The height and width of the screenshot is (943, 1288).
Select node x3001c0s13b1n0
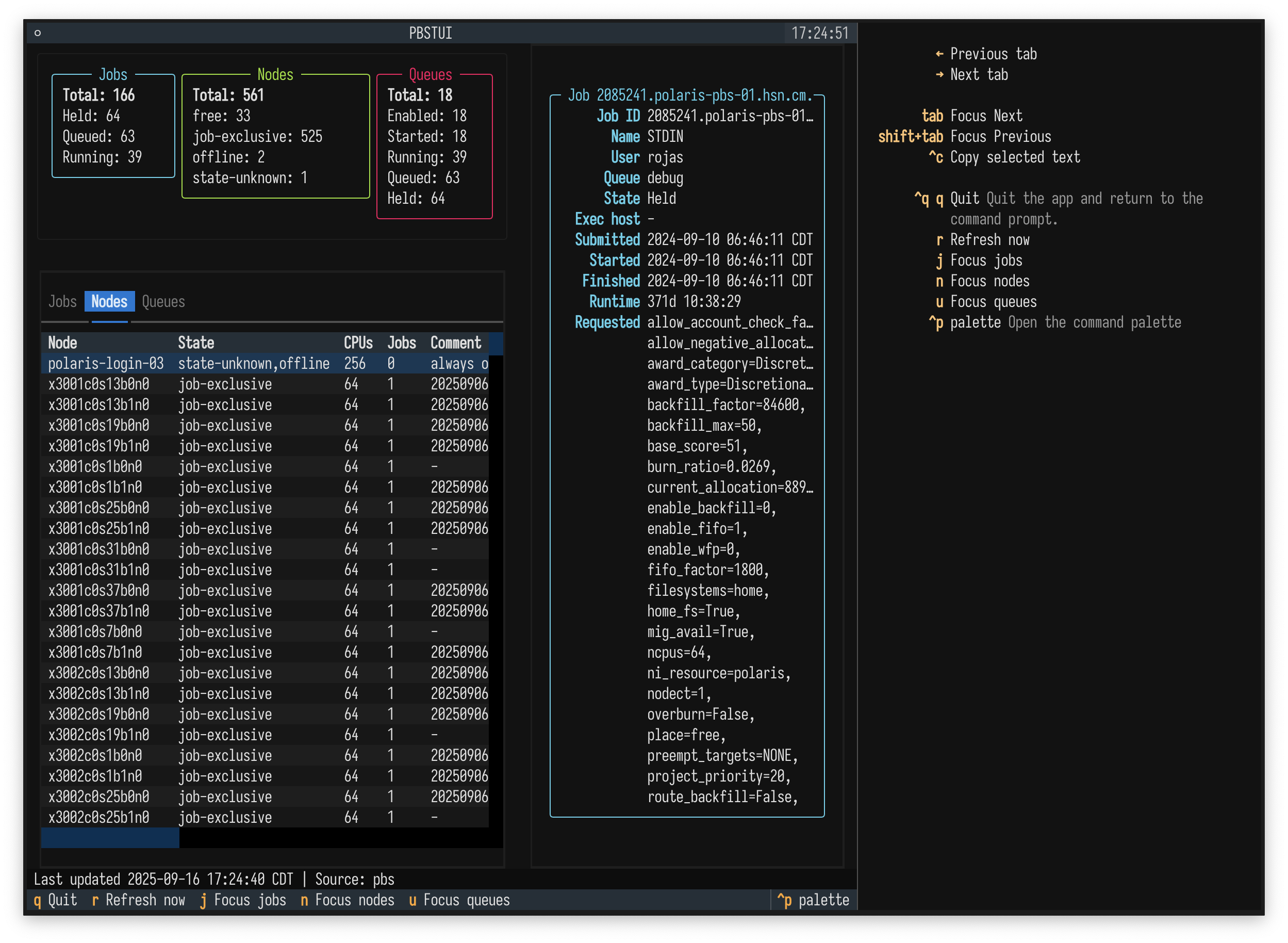(x=265, y=405)
